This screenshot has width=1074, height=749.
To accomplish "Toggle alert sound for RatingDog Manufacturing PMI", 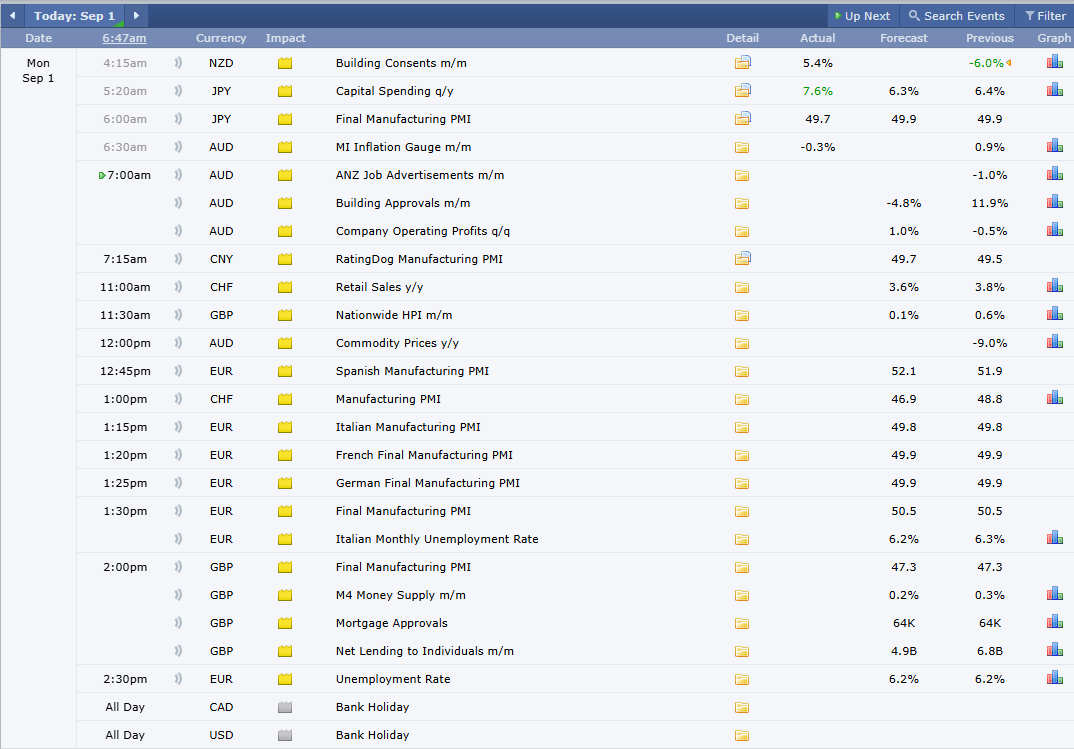I will coord(178,259).
